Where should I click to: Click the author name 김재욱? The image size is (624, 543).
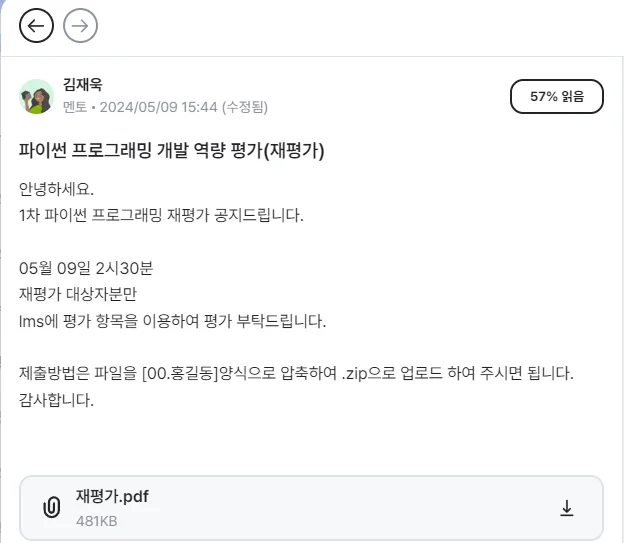pyautogui.click(x=82, y=85)
